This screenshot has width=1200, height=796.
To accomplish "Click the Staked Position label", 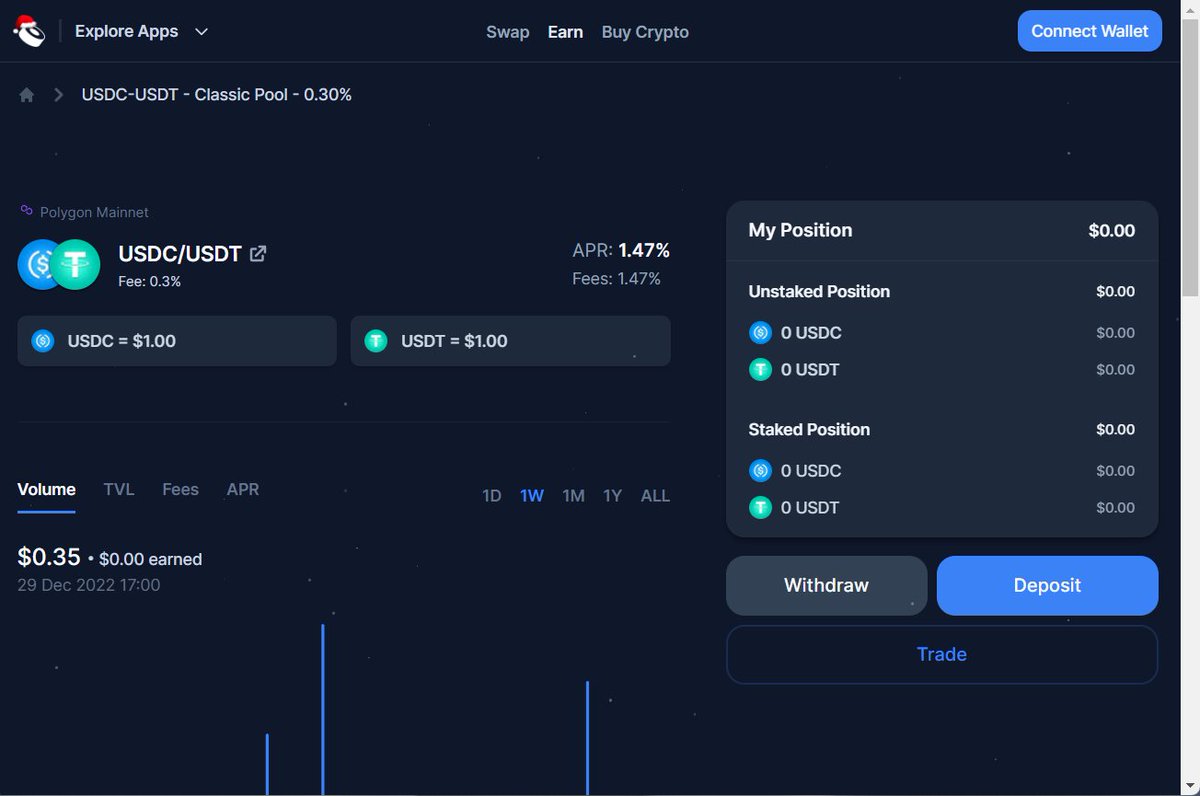I will pos(809,430).
